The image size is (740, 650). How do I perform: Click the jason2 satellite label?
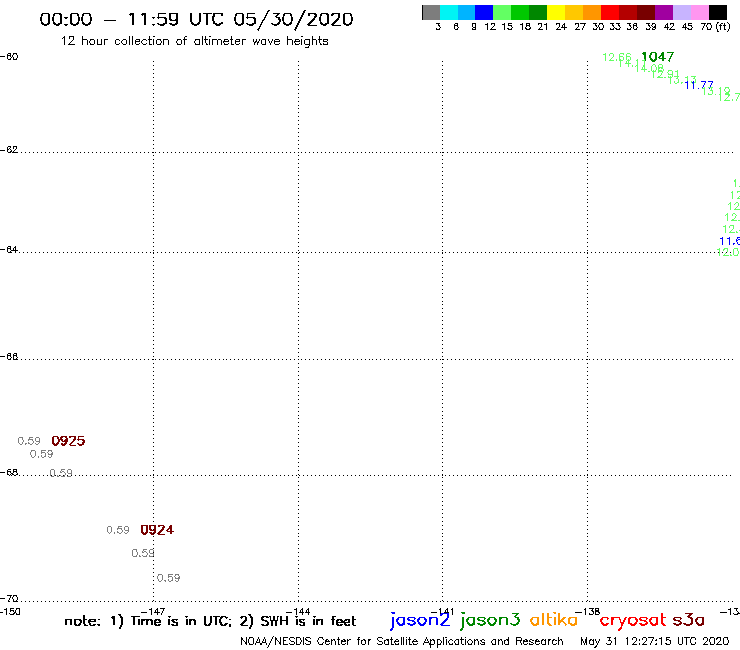(420, 620)
